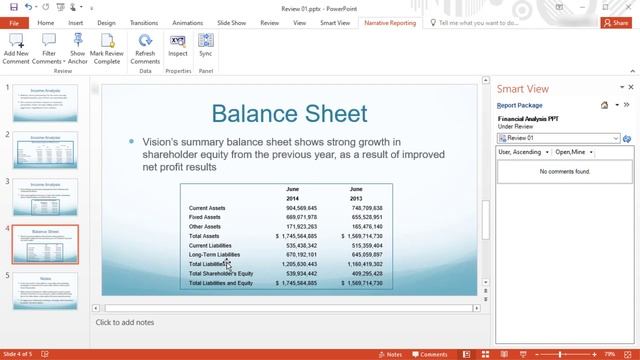The width and height of the screenshot is (640, 360).
Task: Switch to Slide Sorter view
Action: pos(485,355)
